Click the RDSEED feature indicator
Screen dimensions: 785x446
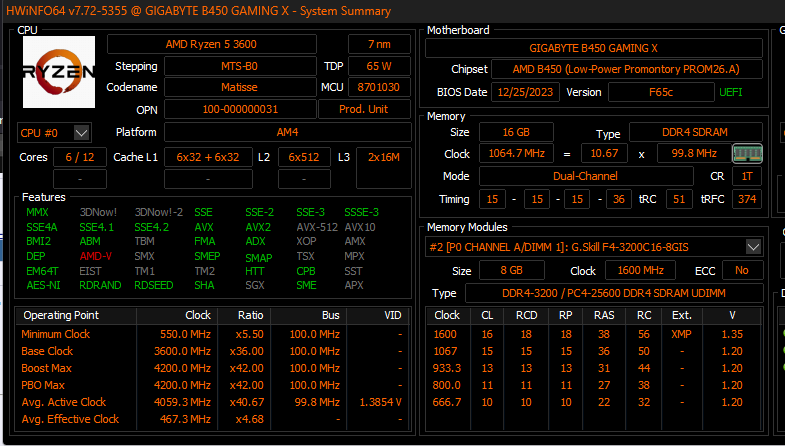pyautogui.click(x=152, y=285)
